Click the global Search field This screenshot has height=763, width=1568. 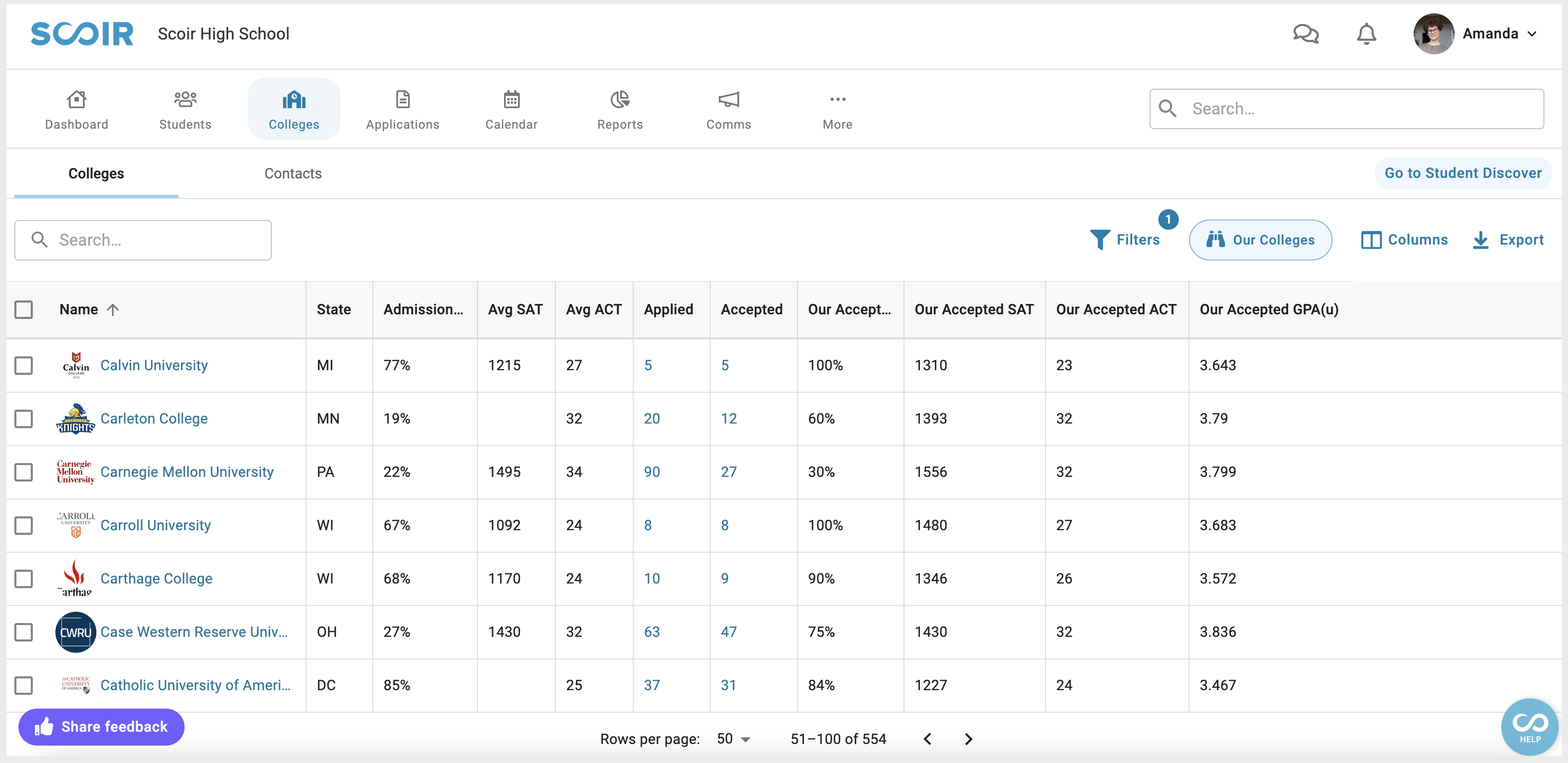point(1346,109)
